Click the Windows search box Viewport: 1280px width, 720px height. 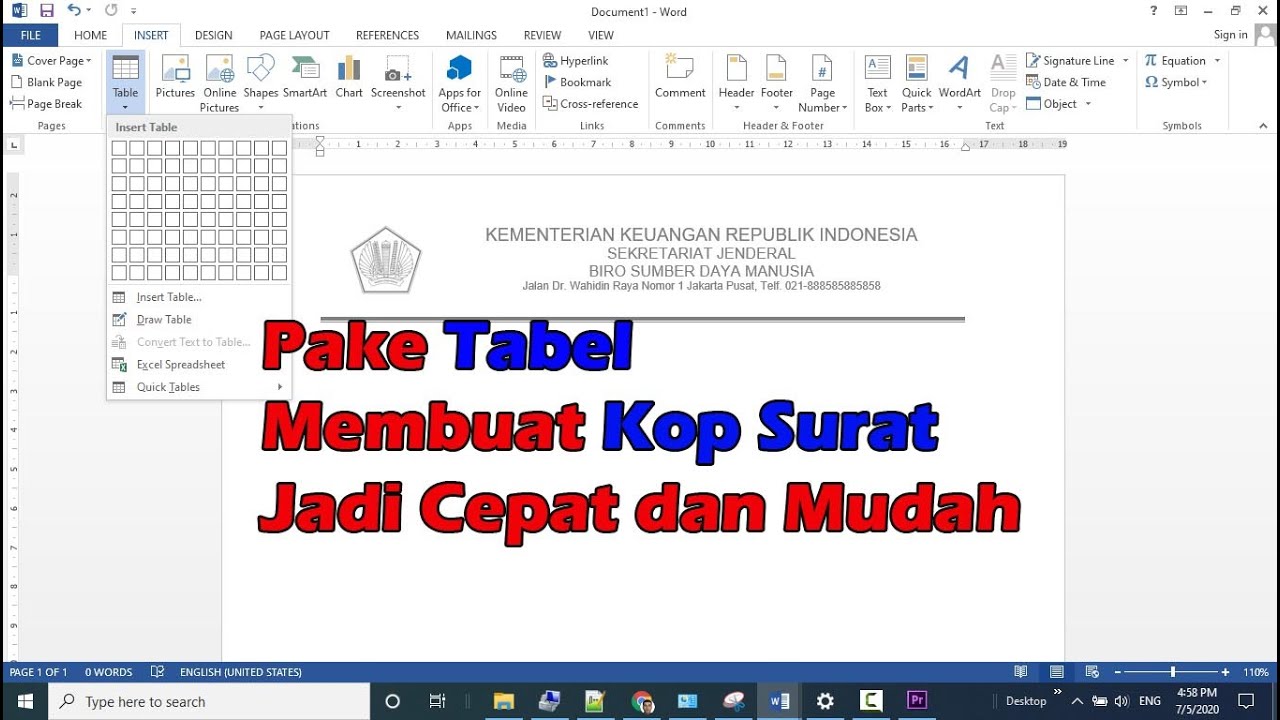[209, 701]
